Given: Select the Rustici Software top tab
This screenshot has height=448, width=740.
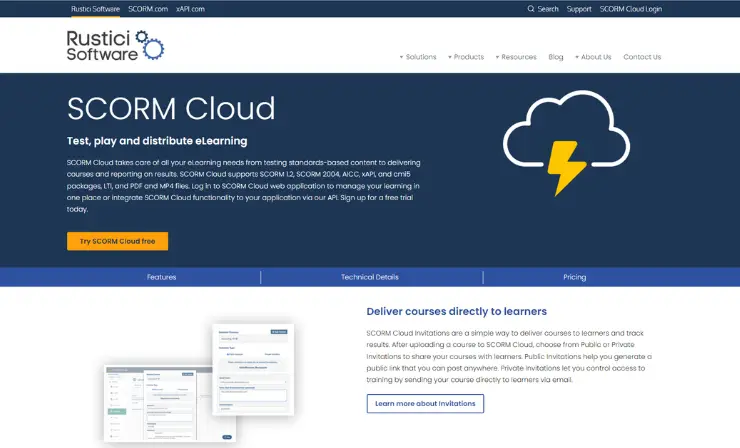Looking at the screenshot, I should [x=95, y=9].
